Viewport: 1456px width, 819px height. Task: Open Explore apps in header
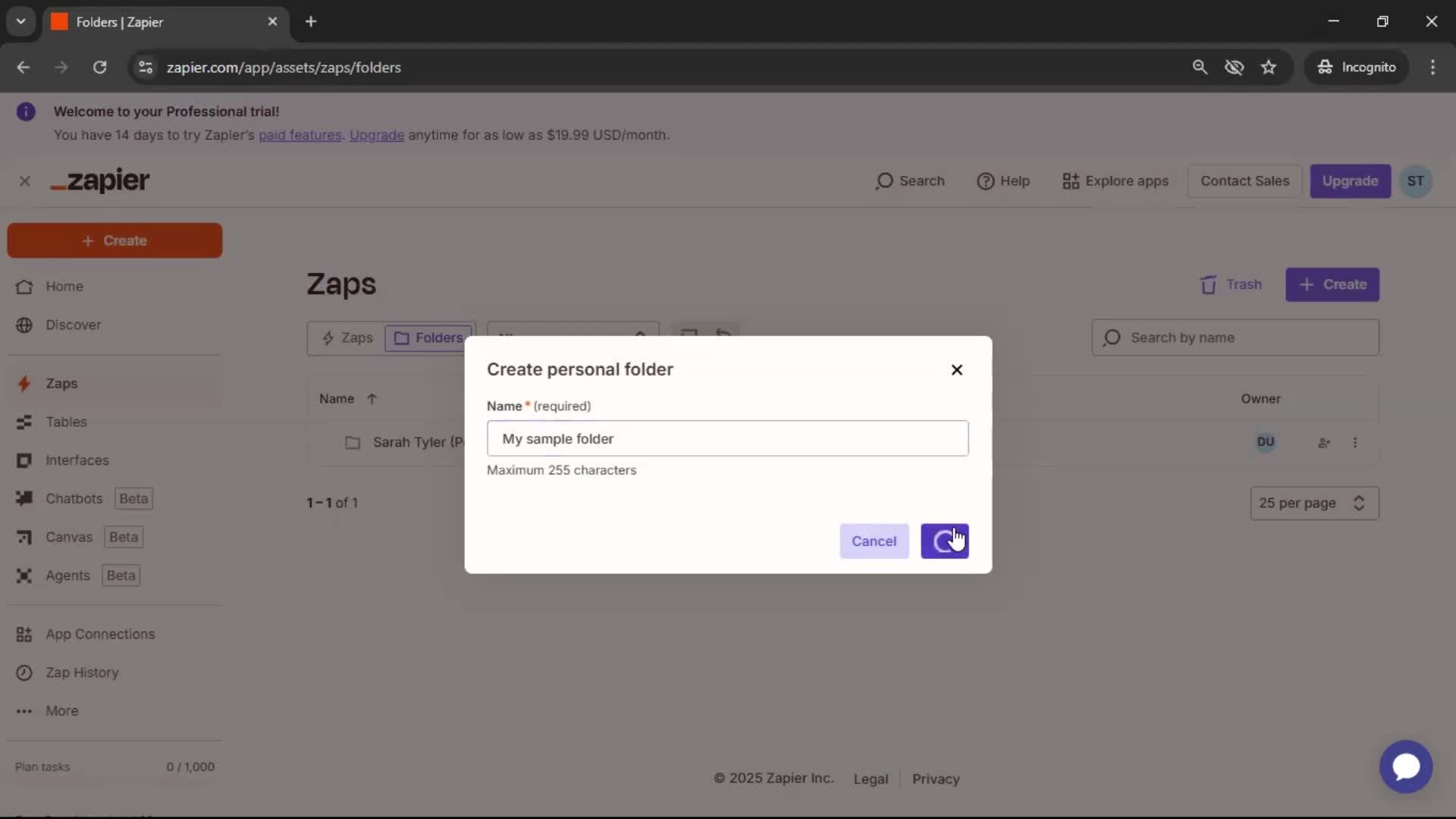point(1116,181)
